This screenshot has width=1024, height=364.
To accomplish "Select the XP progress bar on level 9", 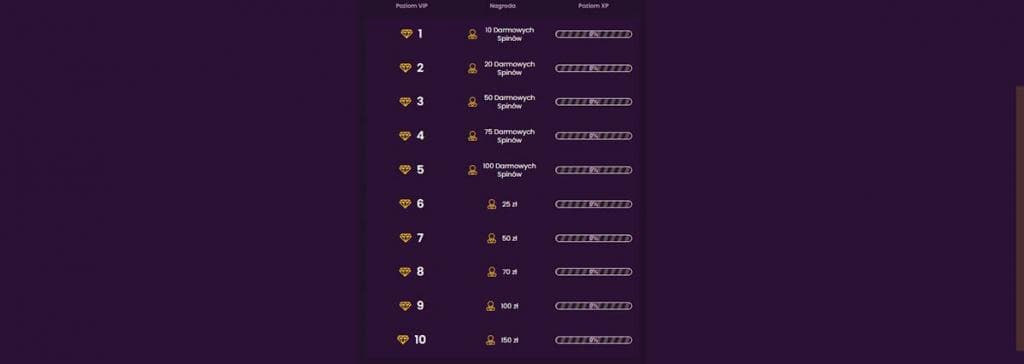I will (594, 306).
